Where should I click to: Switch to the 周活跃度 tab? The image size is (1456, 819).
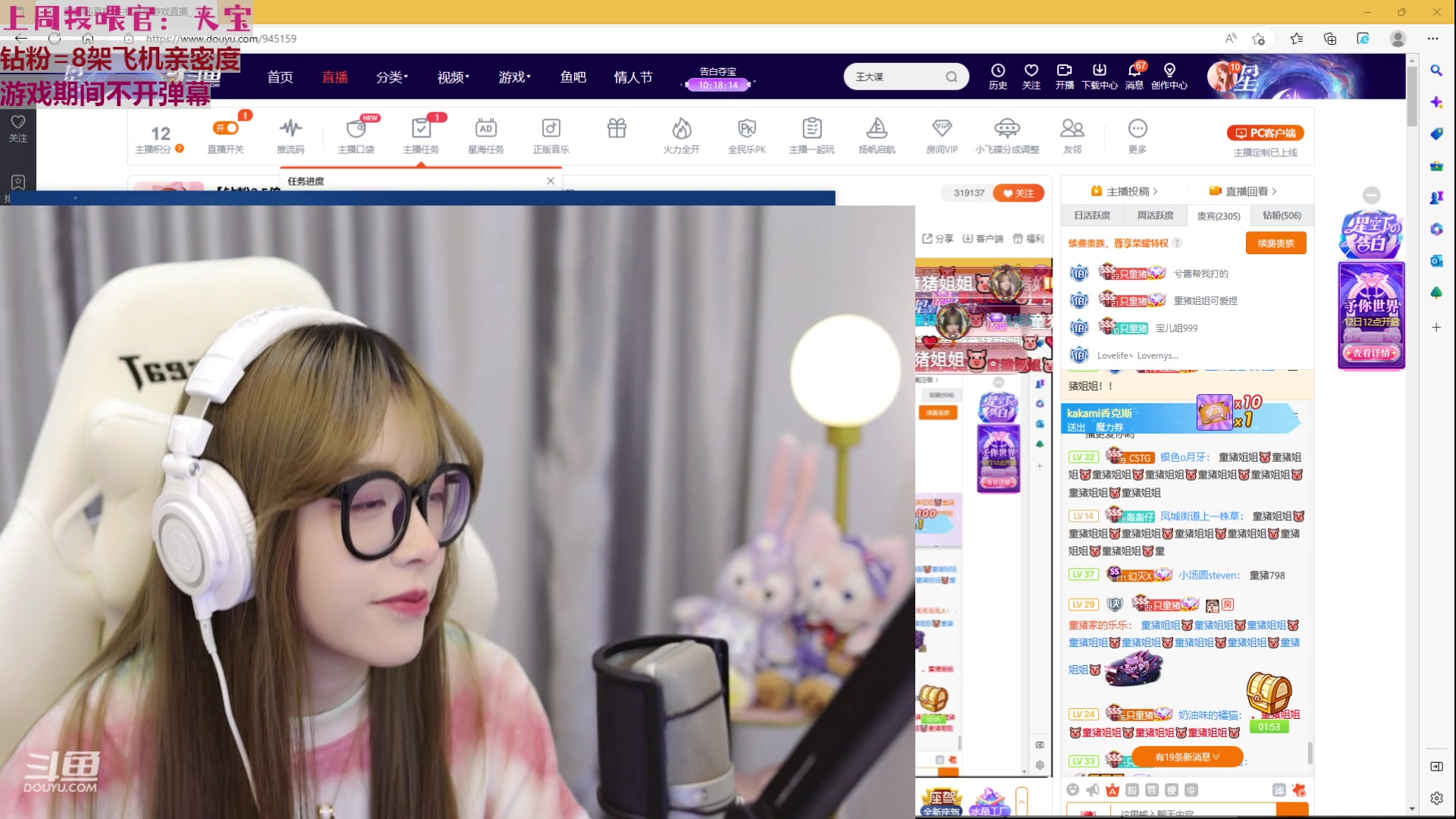pyautogui.click(x=1155, y=216)
